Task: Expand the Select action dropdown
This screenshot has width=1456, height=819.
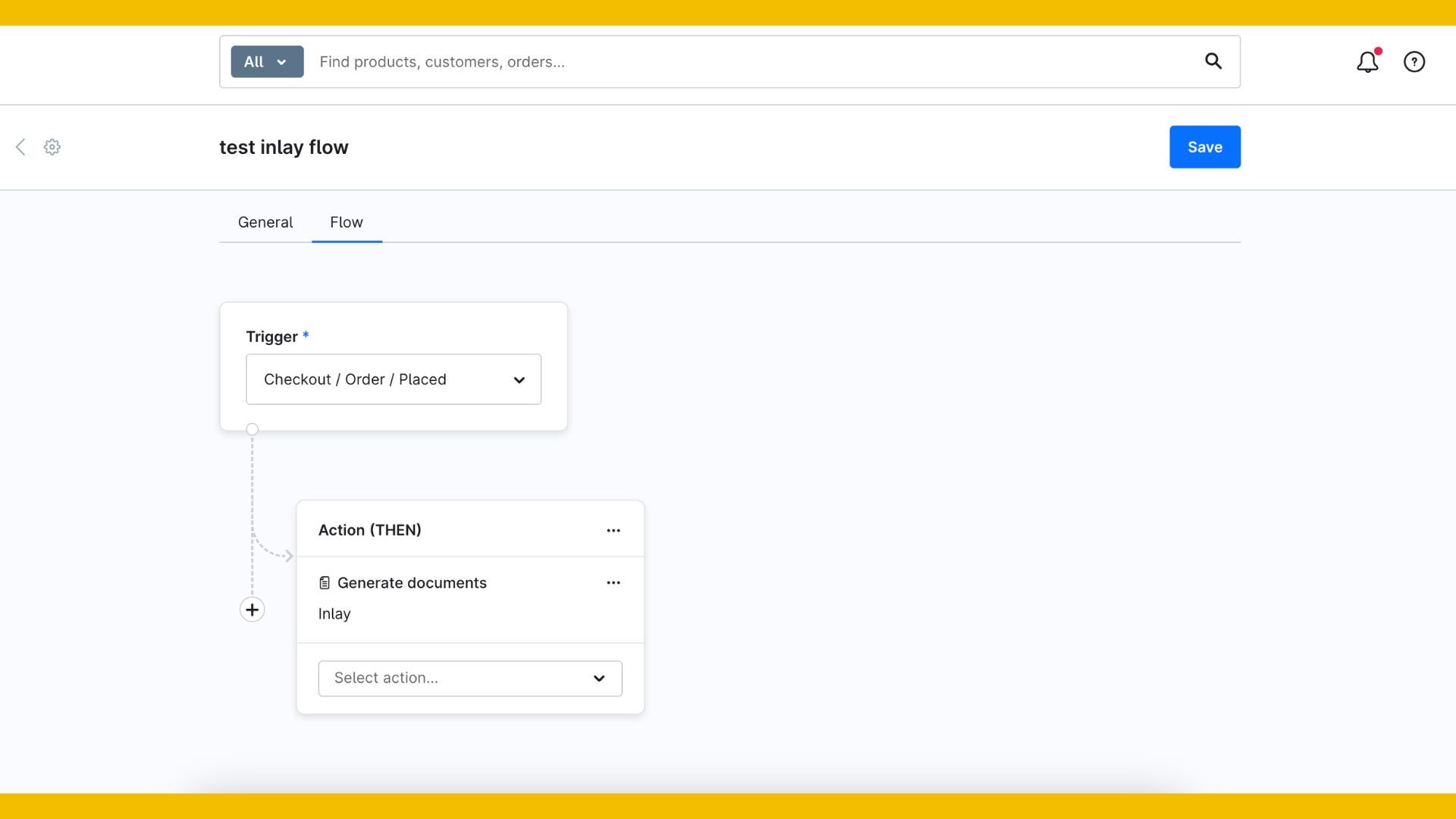Action: 470,678
